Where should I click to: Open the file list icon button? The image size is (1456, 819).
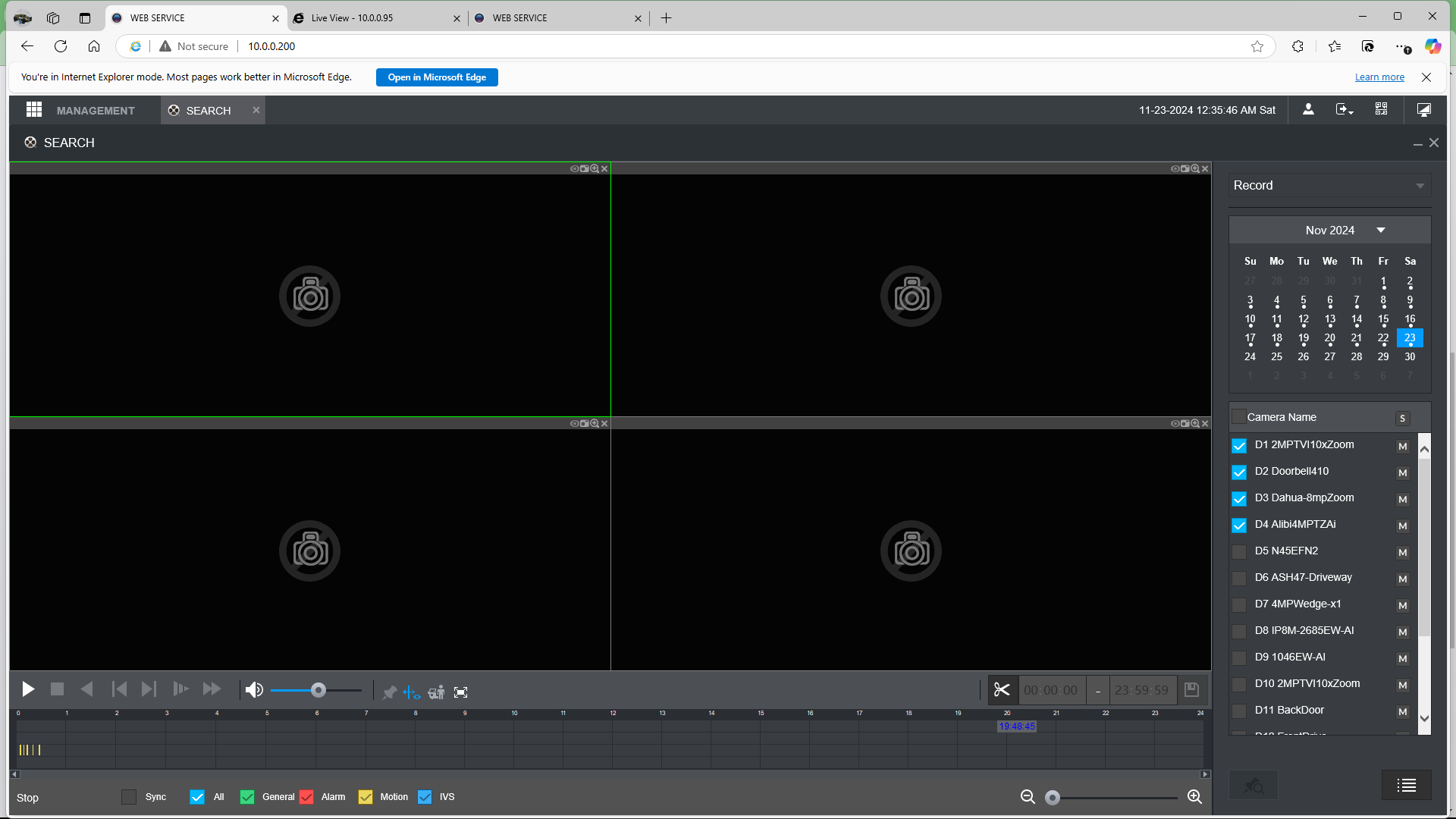coord(1407,786)
